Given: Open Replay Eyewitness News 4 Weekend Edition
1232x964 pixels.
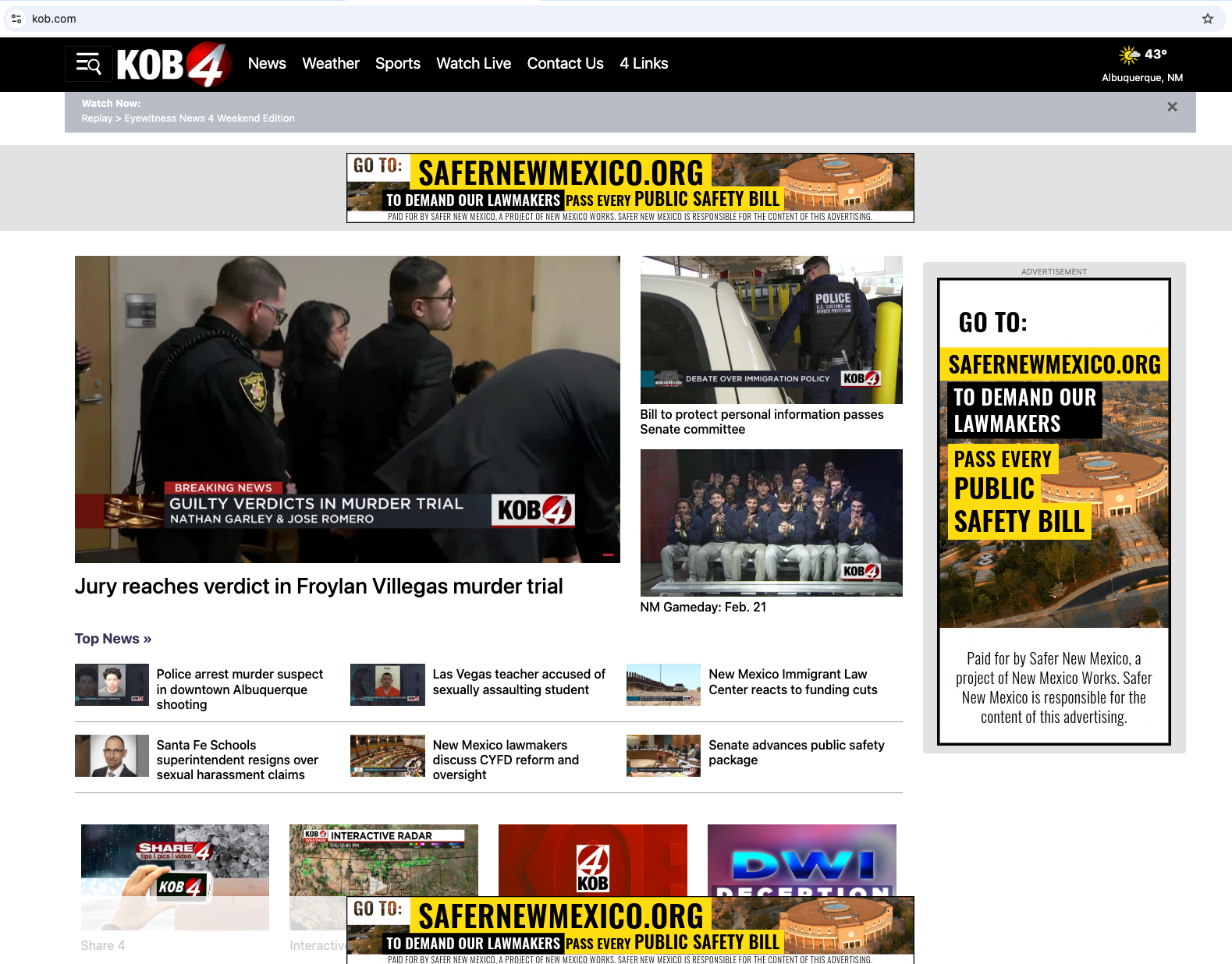Looking at the screenshot, I should 188,119.
